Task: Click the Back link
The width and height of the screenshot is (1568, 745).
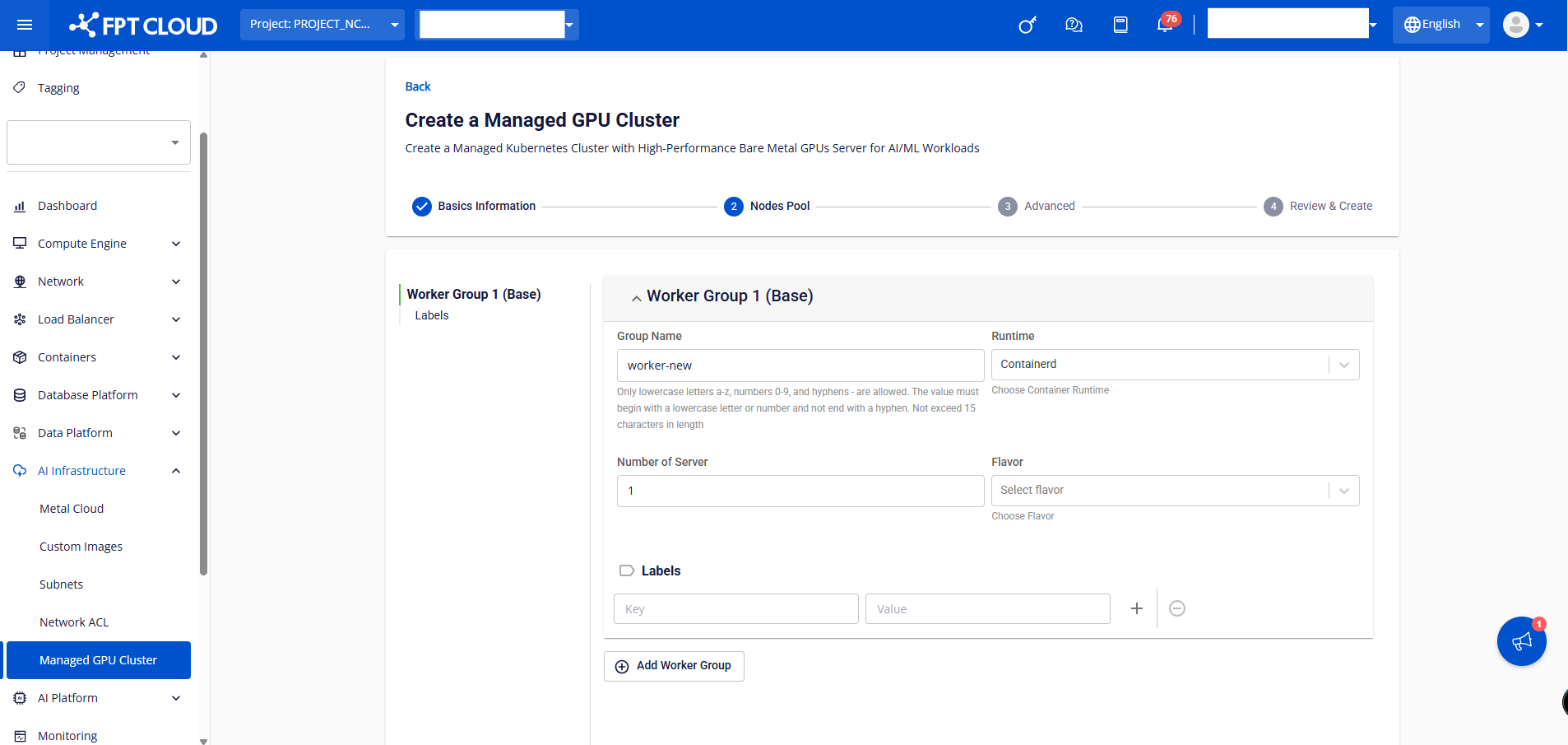Action: (418, 86)
